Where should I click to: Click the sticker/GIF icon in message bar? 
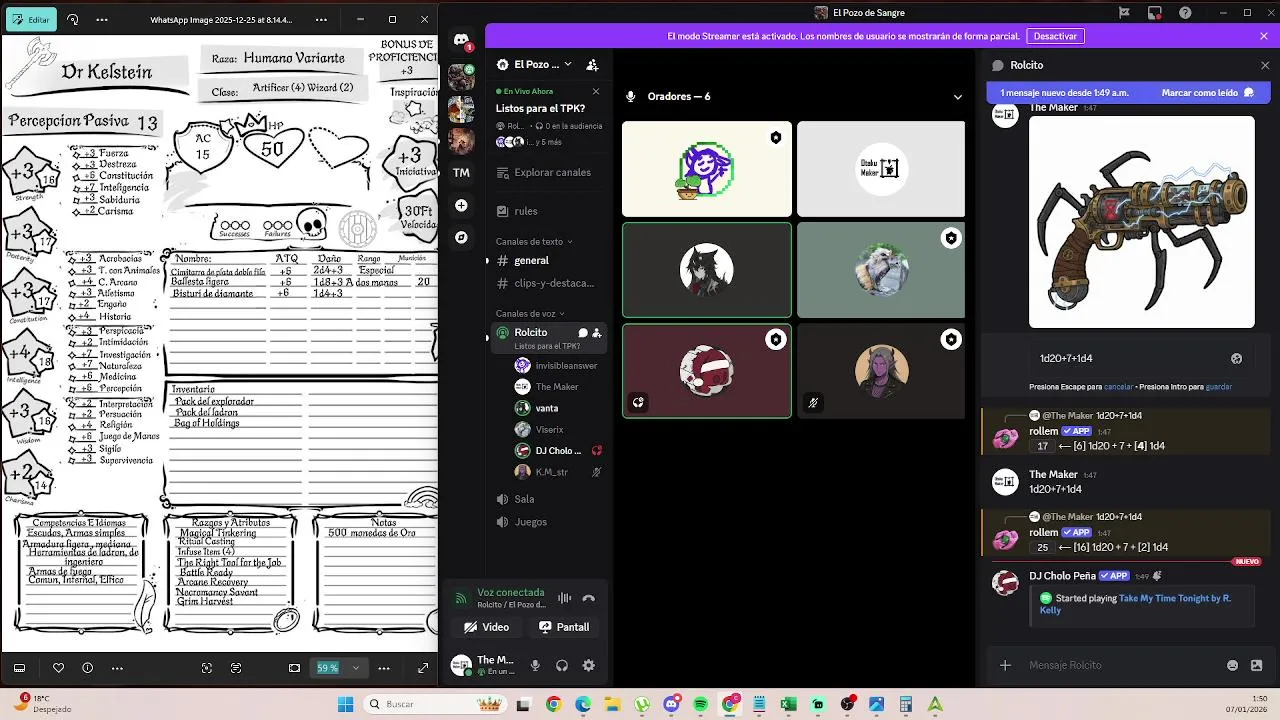[1257, 665]
